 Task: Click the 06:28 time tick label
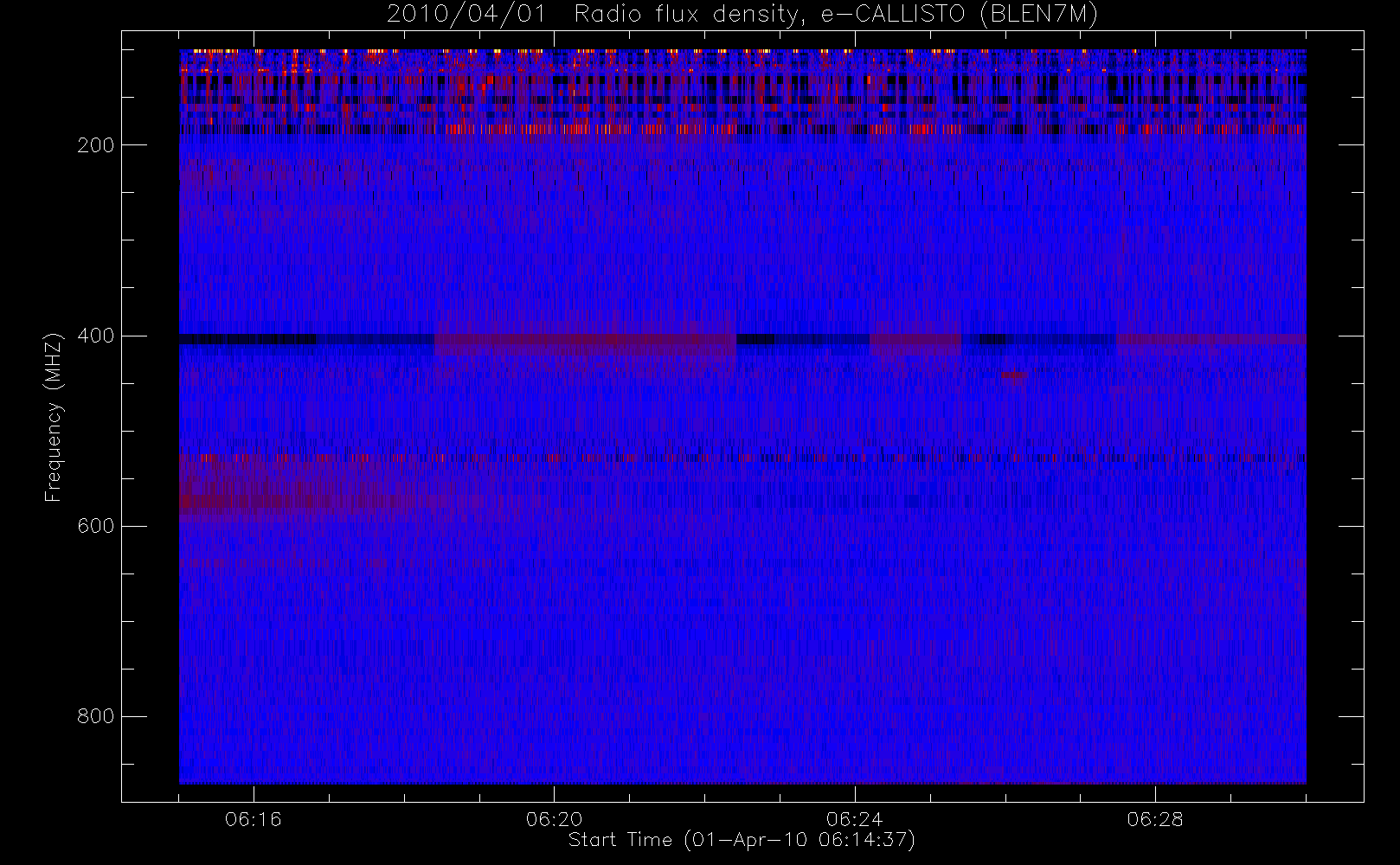coord(1155,819)
